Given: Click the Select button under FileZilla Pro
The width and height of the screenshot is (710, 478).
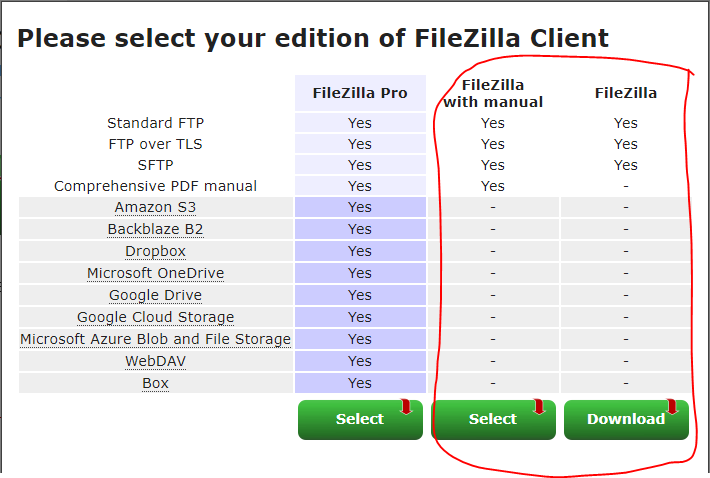Looking at the screenshot, I should point(359,419).
